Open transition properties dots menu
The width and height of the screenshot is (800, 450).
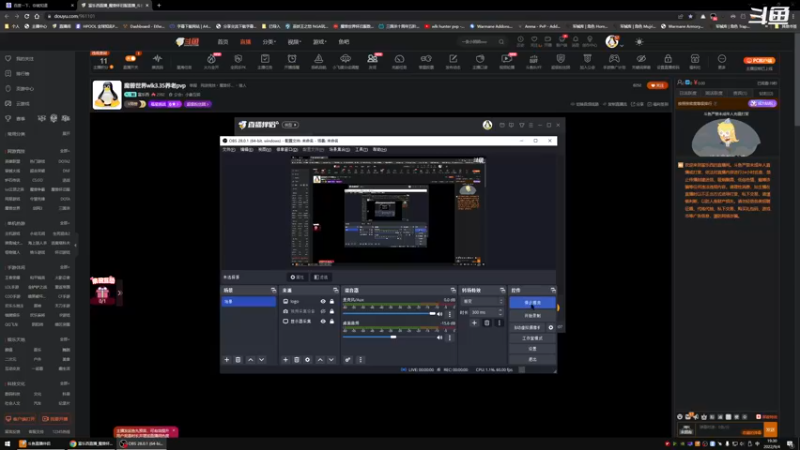499,323
